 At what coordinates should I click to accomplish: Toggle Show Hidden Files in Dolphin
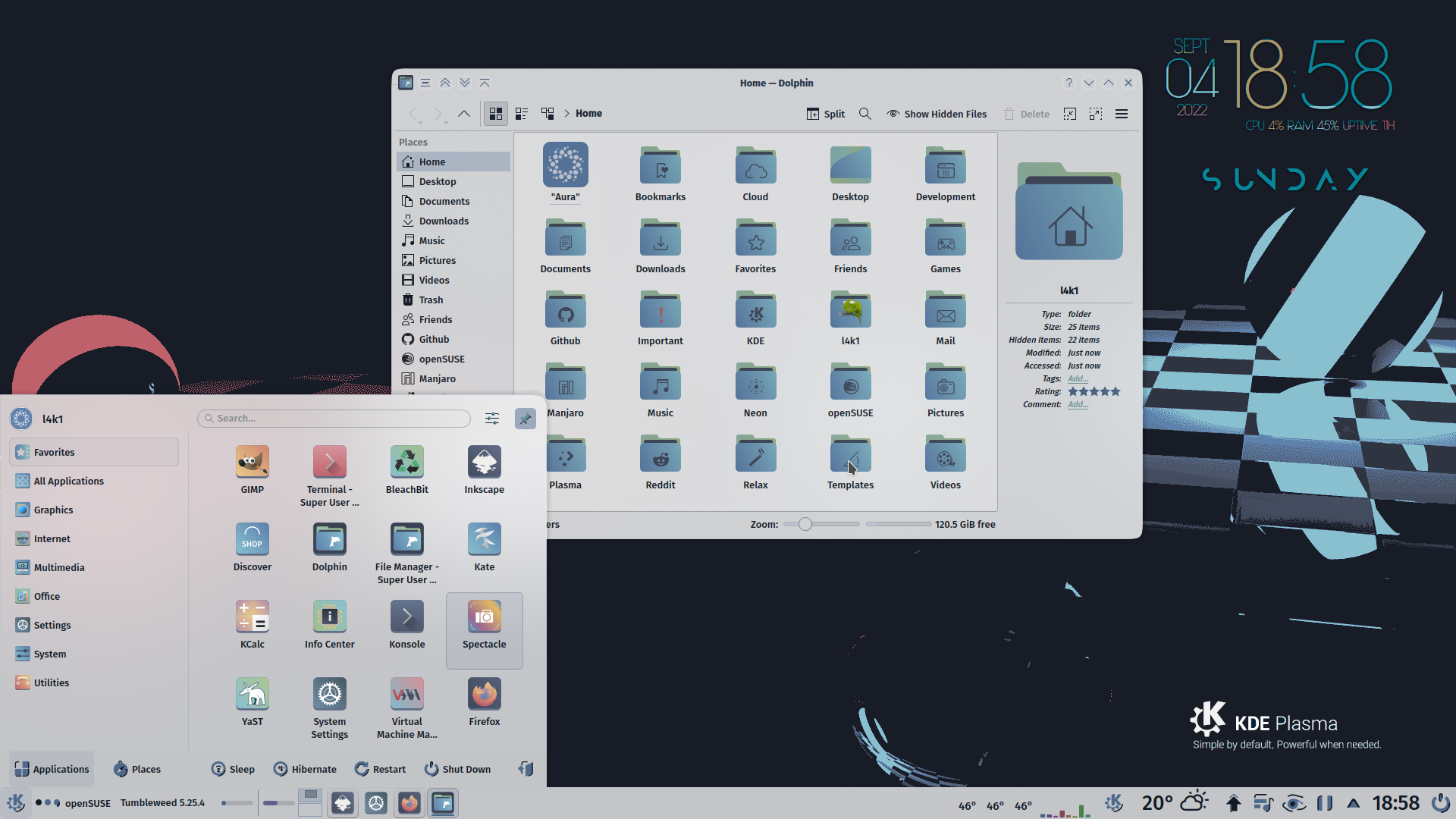point(937,114)
